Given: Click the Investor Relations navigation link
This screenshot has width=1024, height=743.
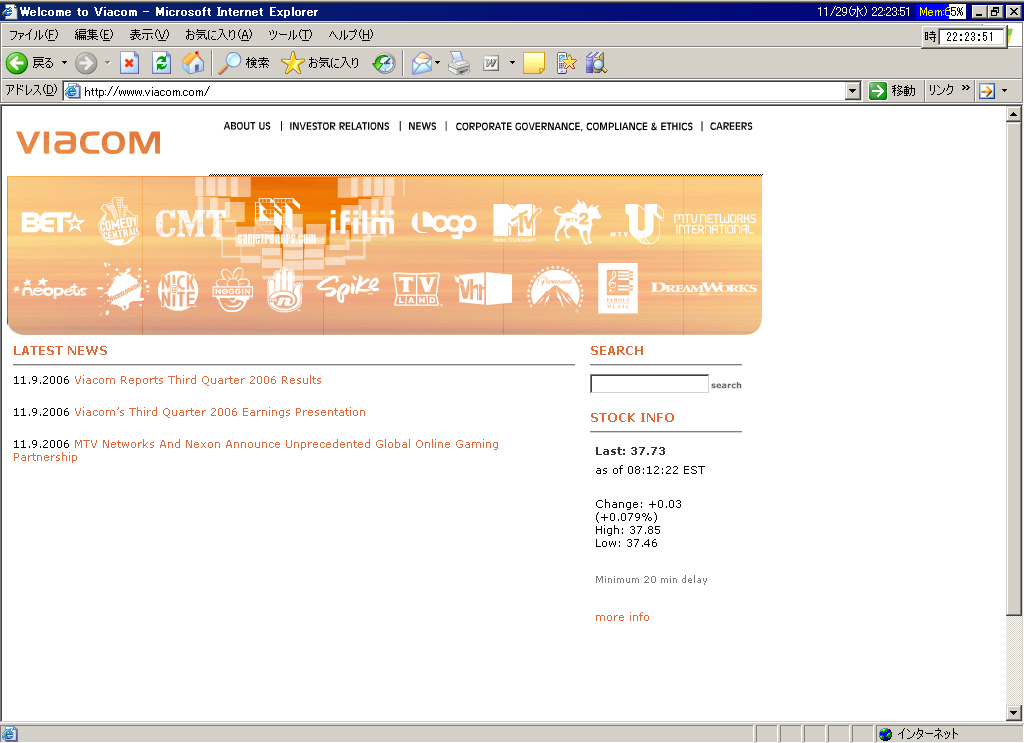Looking at the screenshot, I should [x=339, y=127].
